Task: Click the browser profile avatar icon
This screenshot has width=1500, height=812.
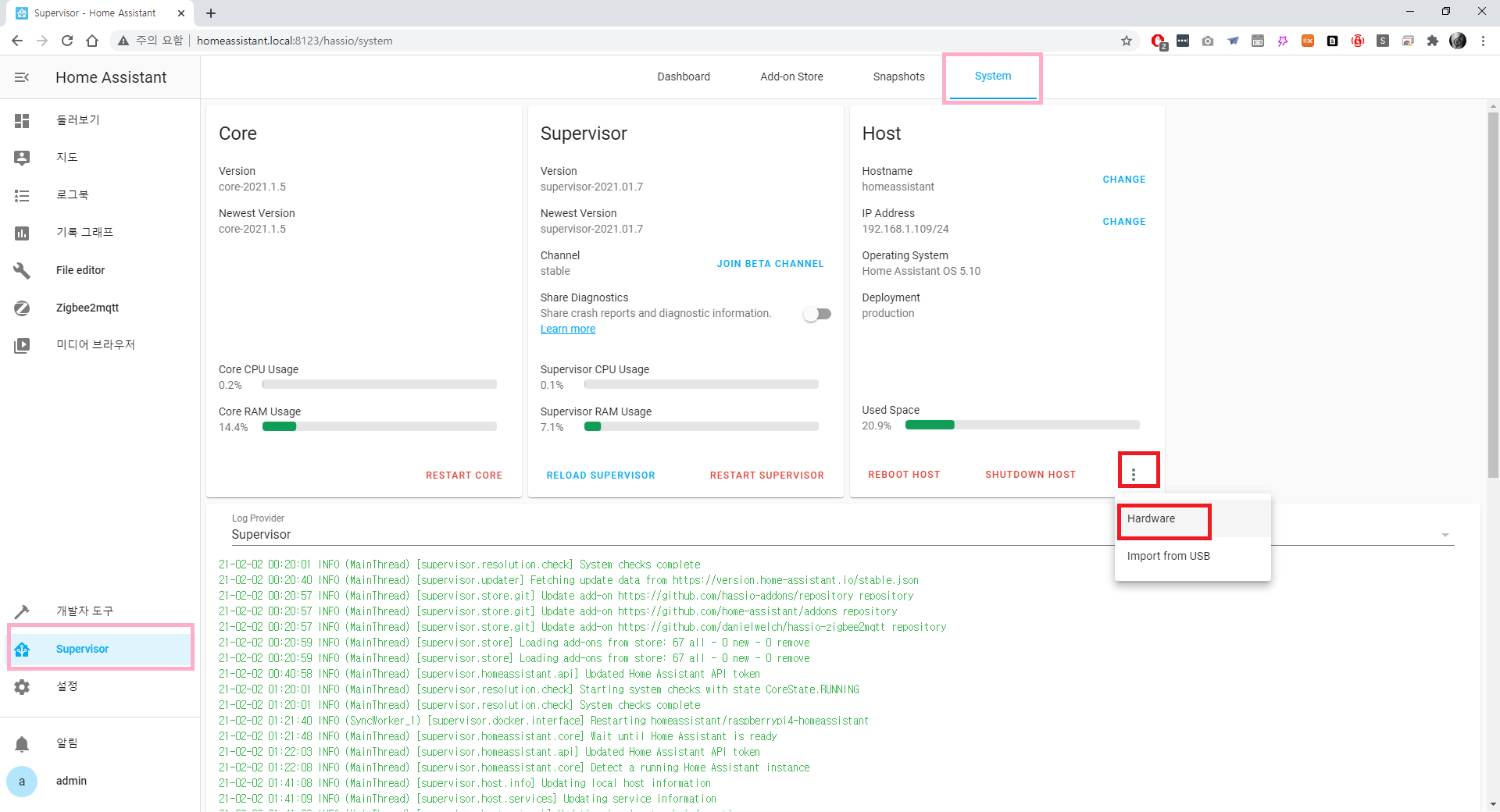Action: tap(1458, 41)
